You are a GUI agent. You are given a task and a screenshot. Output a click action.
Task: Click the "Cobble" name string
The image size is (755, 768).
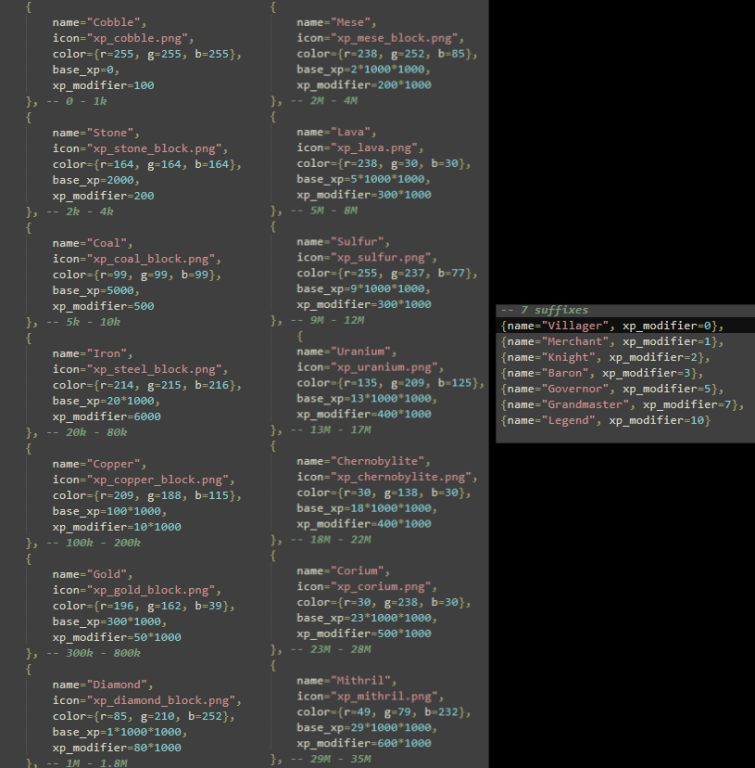(x=118, y=21)
